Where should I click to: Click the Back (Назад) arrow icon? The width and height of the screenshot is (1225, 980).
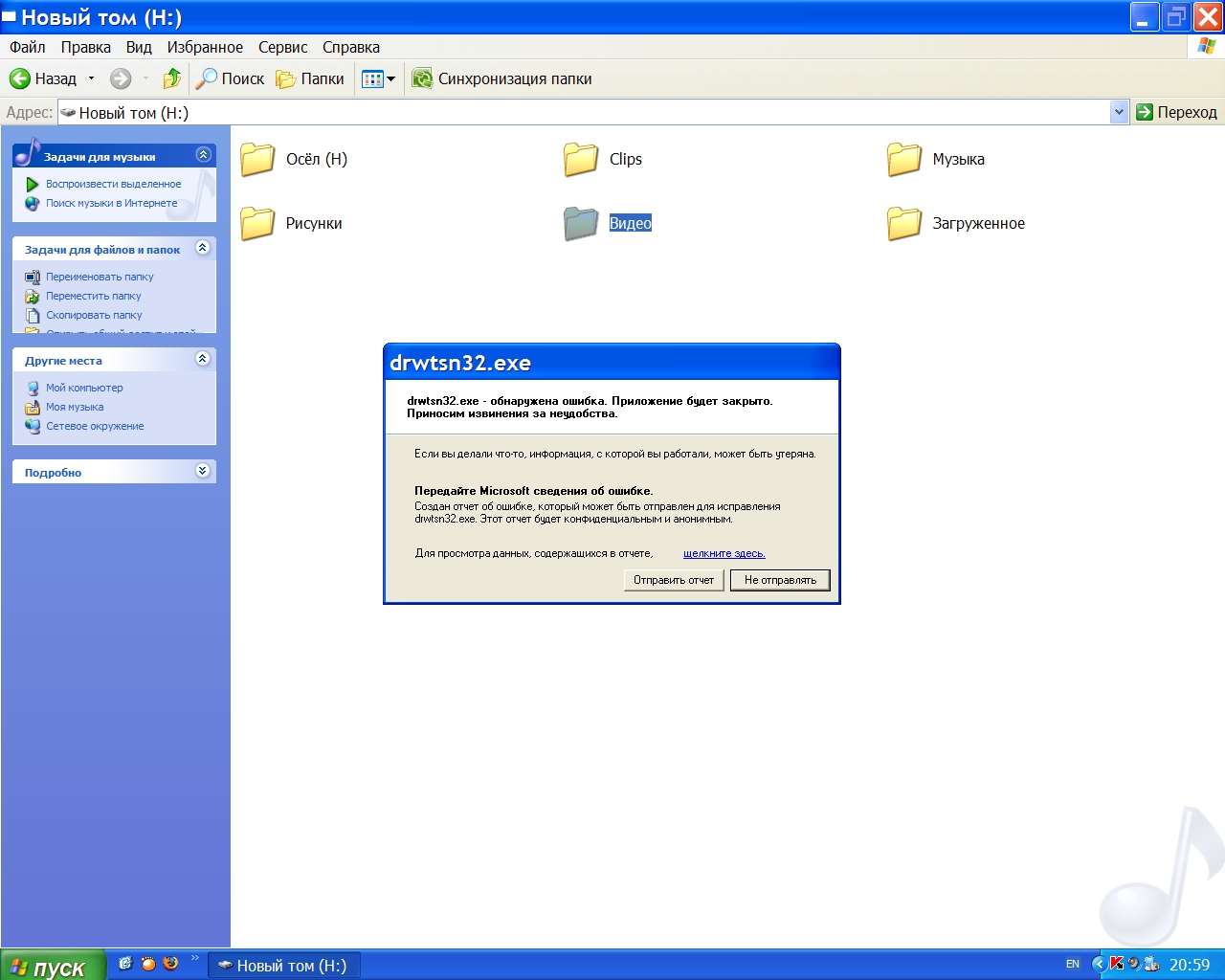click(20, 78)
